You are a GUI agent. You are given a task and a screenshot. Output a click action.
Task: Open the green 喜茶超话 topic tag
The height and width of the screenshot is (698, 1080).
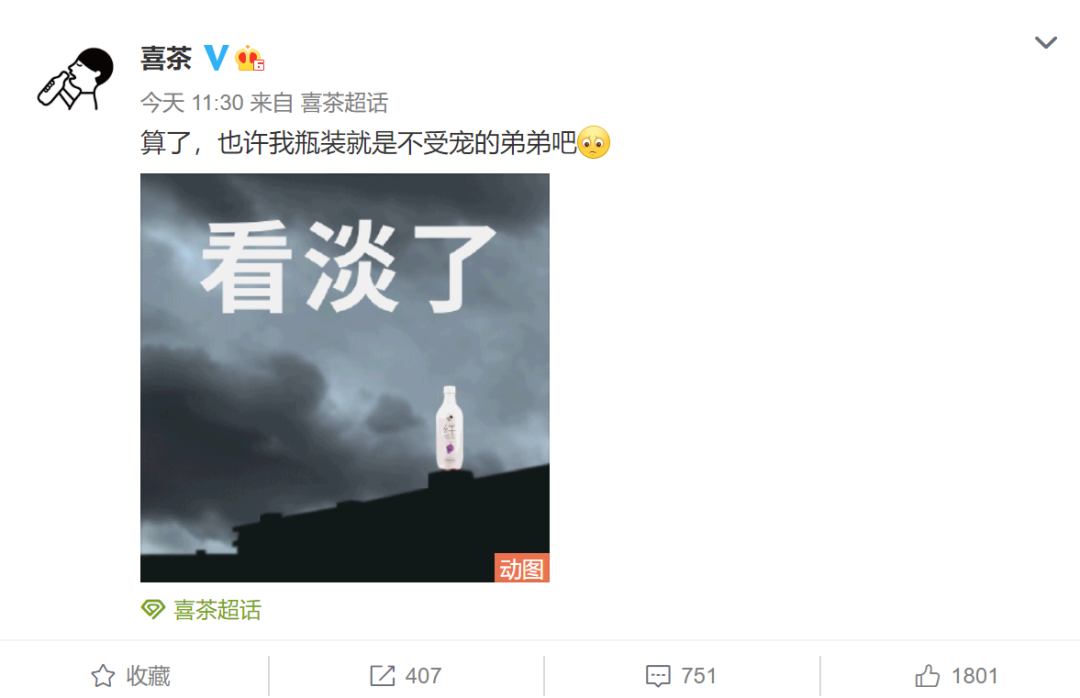click(218, 610)
